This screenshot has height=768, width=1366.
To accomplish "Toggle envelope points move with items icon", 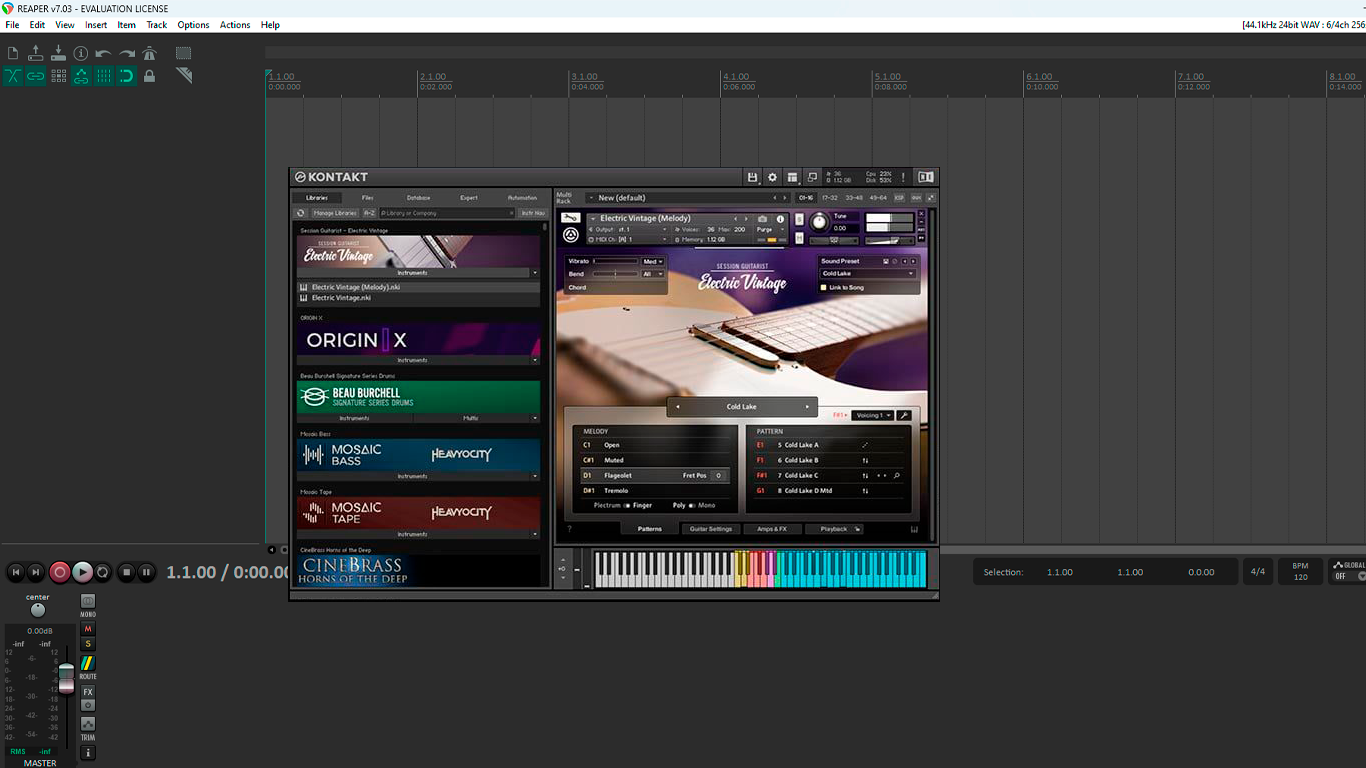I will tap(81, 76).
